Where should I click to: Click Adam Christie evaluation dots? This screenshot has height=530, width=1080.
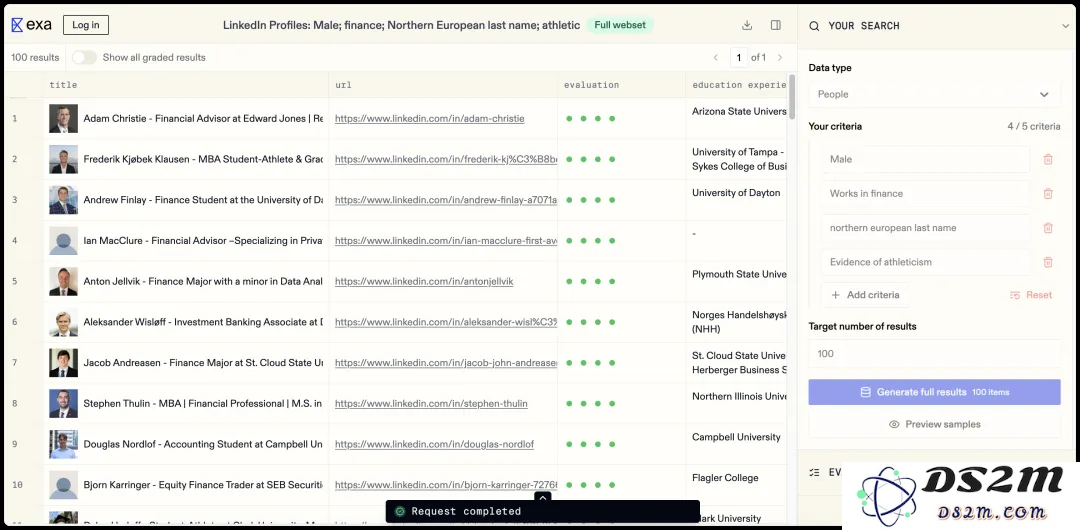pos(590,119)
